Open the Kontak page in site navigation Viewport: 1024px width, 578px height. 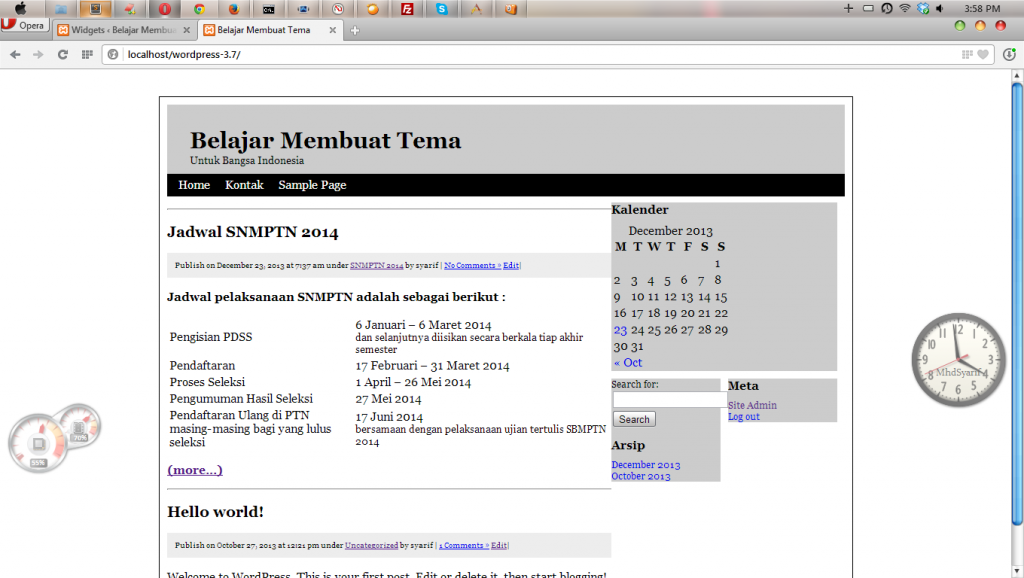point(244,185)
